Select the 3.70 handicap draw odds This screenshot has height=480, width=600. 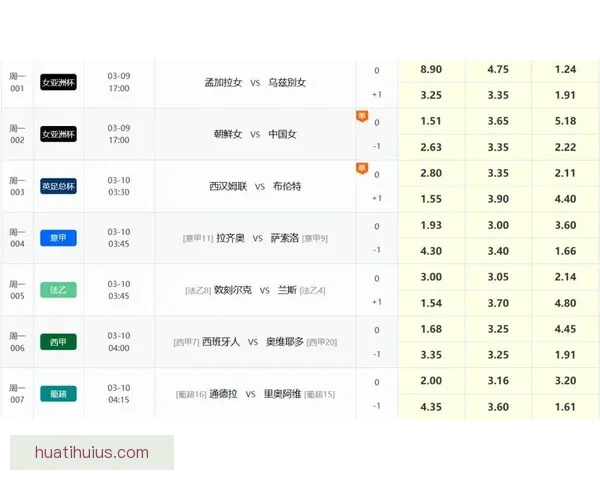(498, 303)
